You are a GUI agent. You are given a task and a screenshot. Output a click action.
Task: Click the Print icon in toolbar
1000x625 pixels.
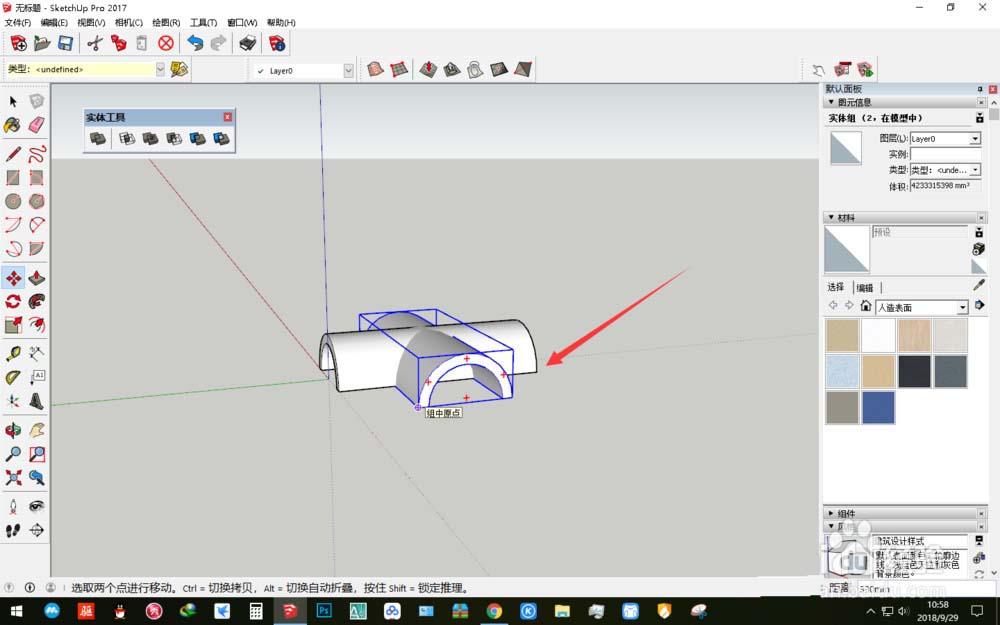coord(247,43)
